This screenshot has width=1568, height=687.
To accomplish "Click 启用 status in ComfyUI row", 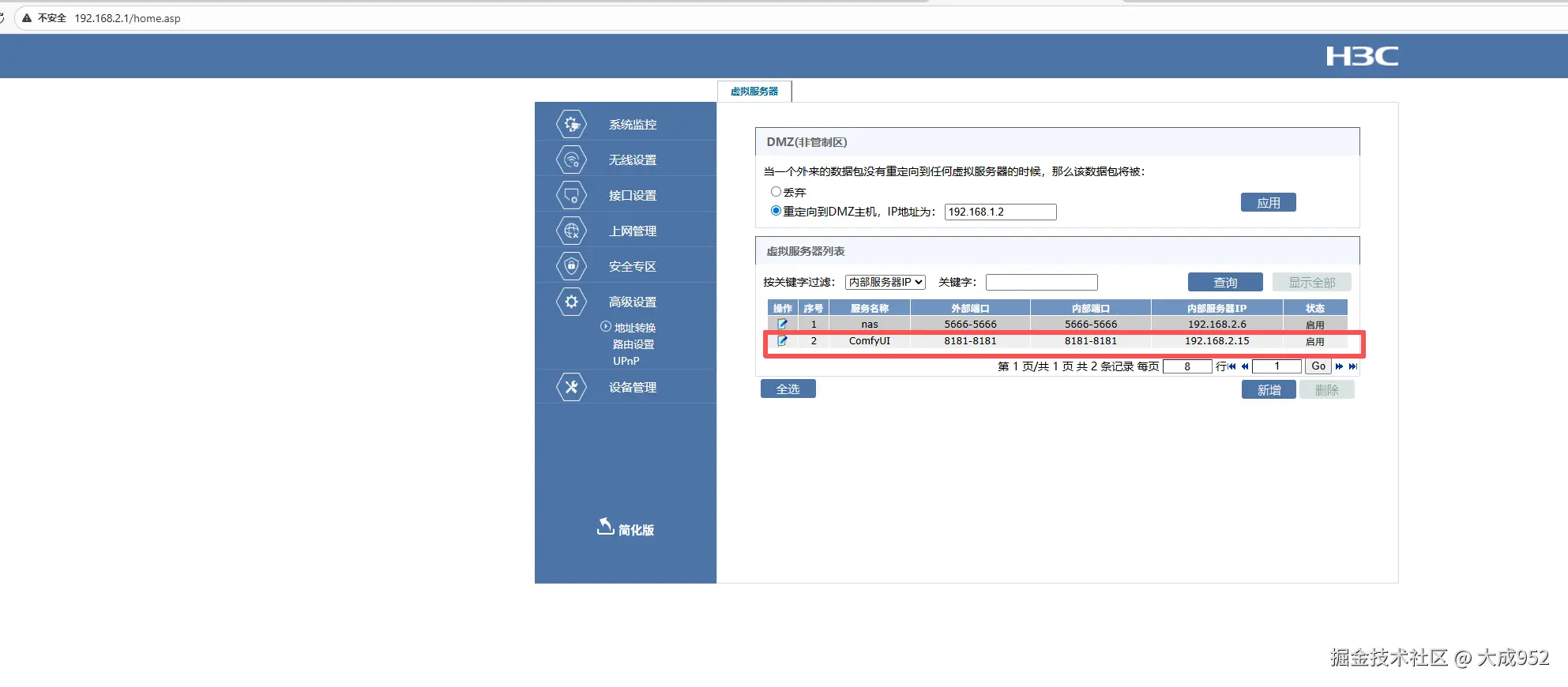I will click(1314, 342).
